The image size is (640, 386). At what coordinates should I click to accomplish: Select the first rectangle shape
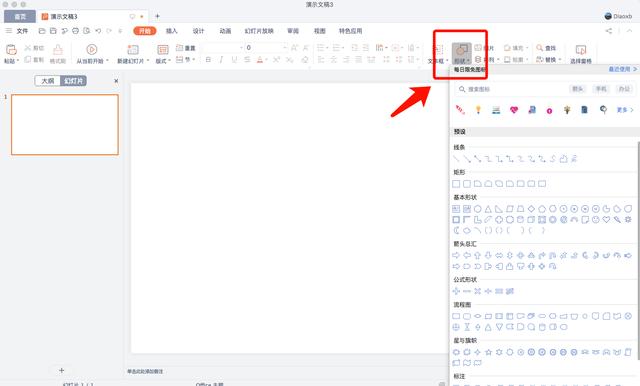click(x=456, y=184)
